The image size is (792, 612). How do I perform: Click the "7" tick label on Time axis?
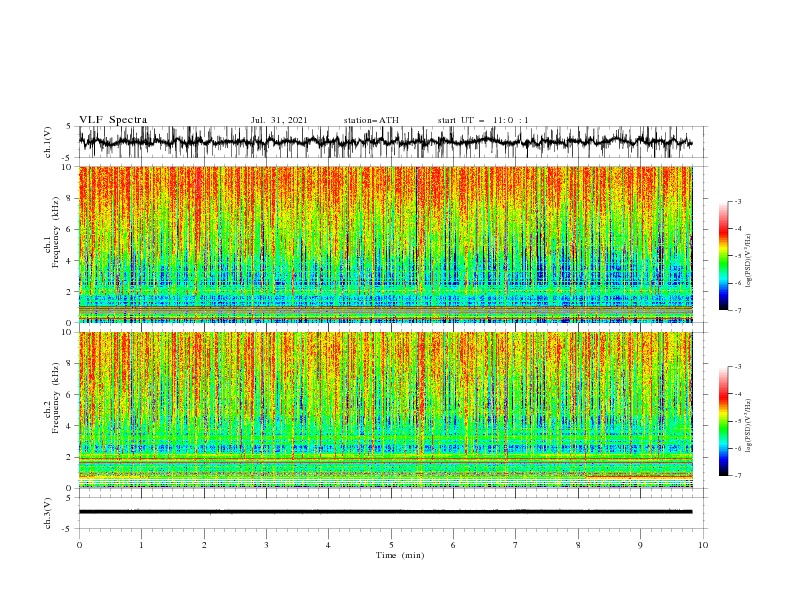pos(516,545)
